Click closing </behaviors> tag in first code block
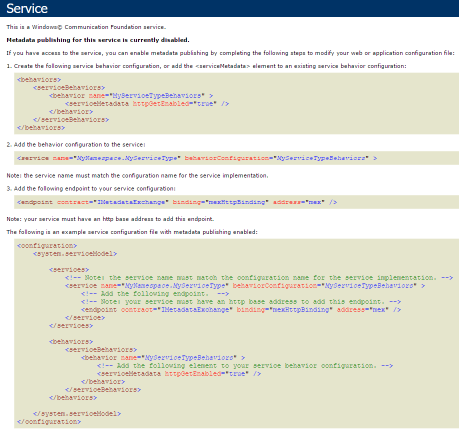The height and width of the screenshot is (433, 459). tap(41, 128)
